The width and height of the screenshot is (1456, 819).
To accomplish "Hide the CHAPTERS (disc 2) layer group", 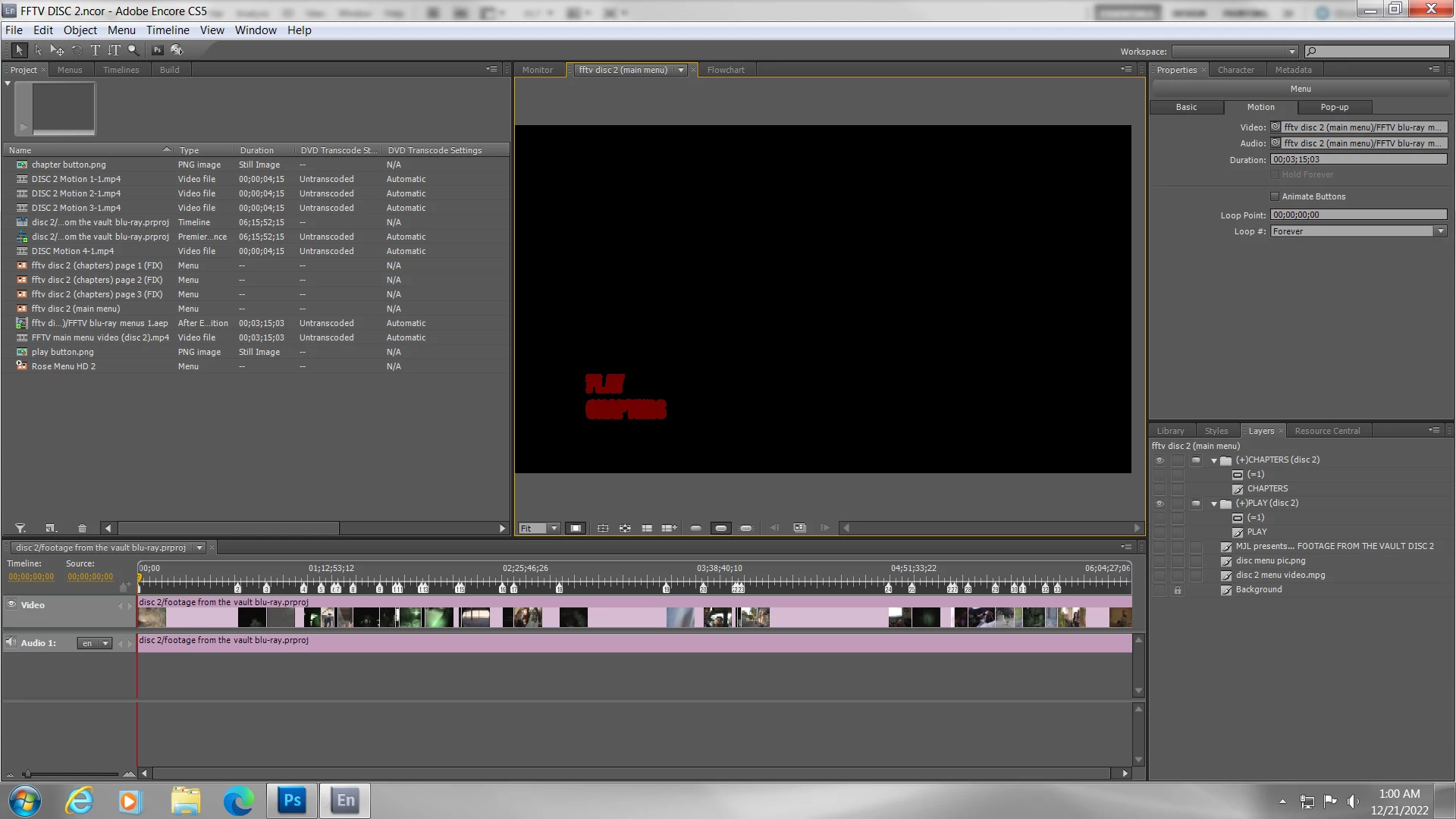I will (1159, 460).
